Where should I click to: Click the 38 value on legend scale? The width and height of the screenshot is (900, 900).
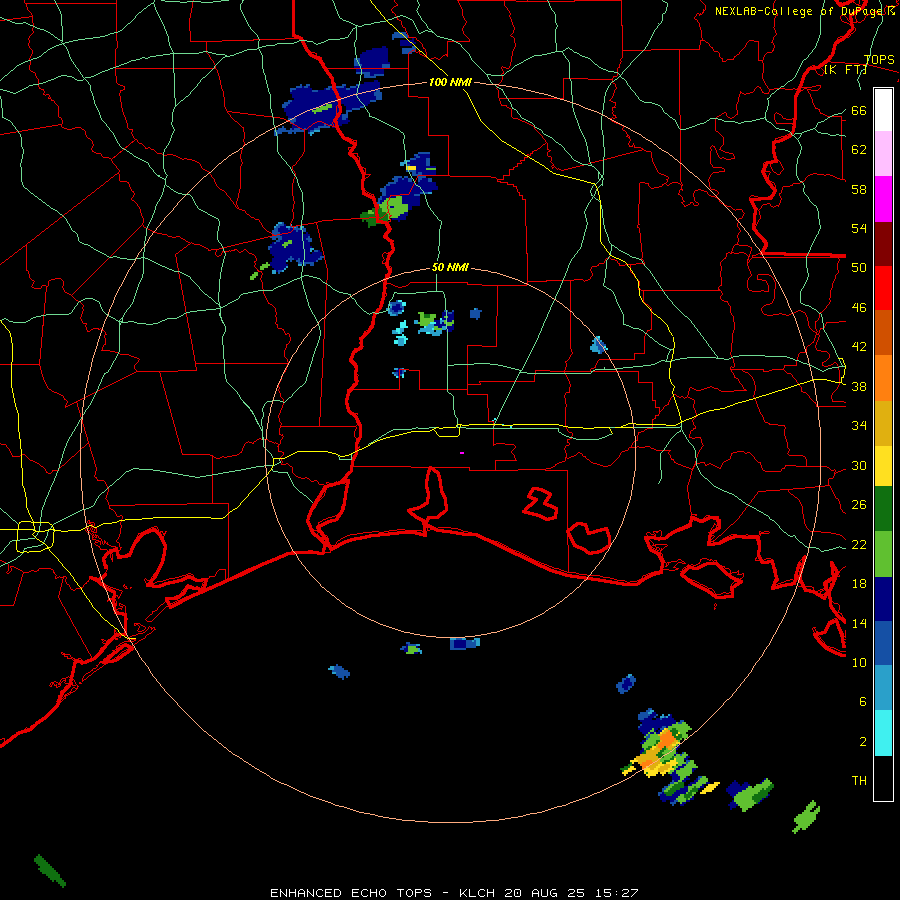click(859, 386)
